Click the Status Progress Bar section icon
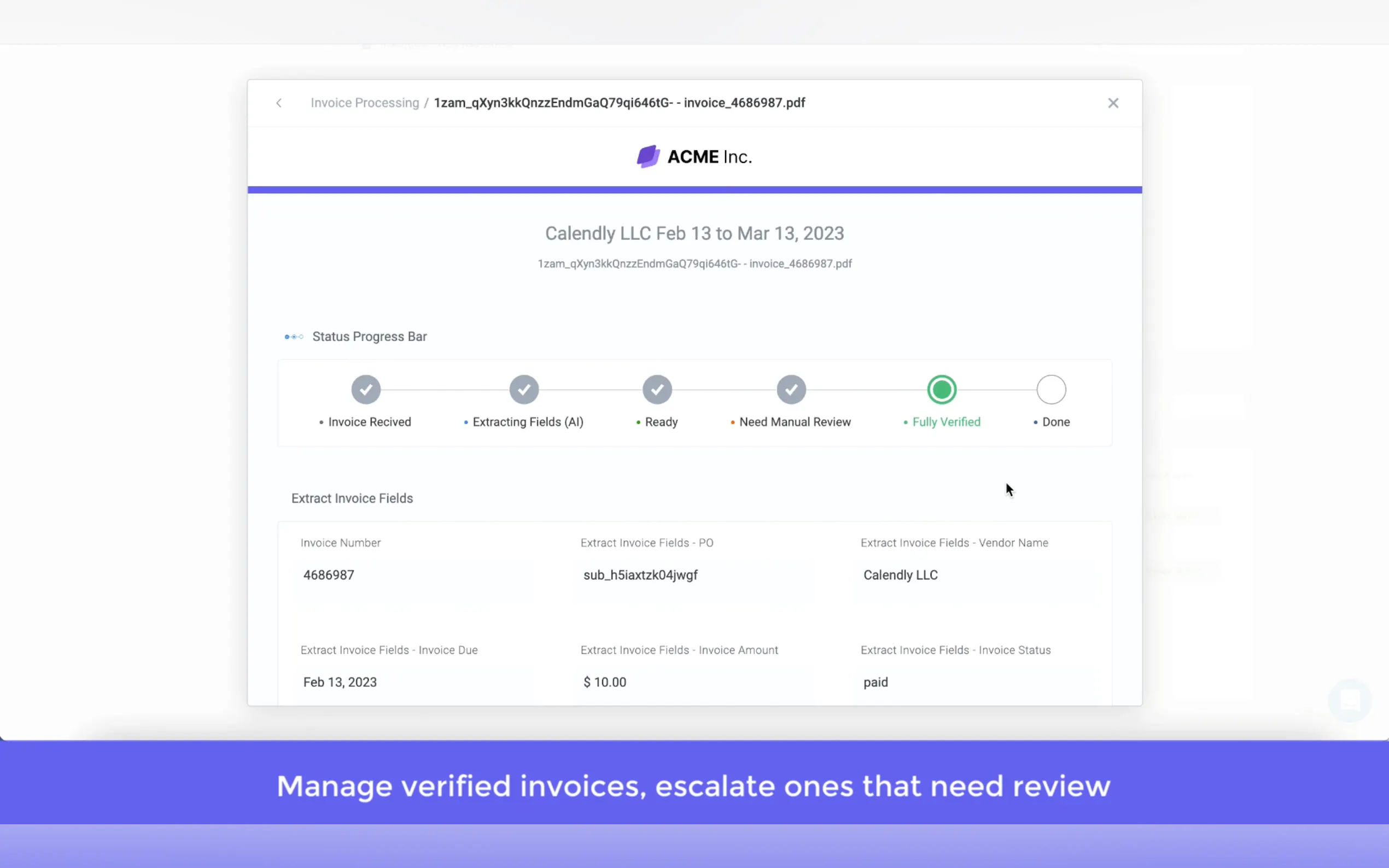The image size is (1389, 868). (294, 337)
